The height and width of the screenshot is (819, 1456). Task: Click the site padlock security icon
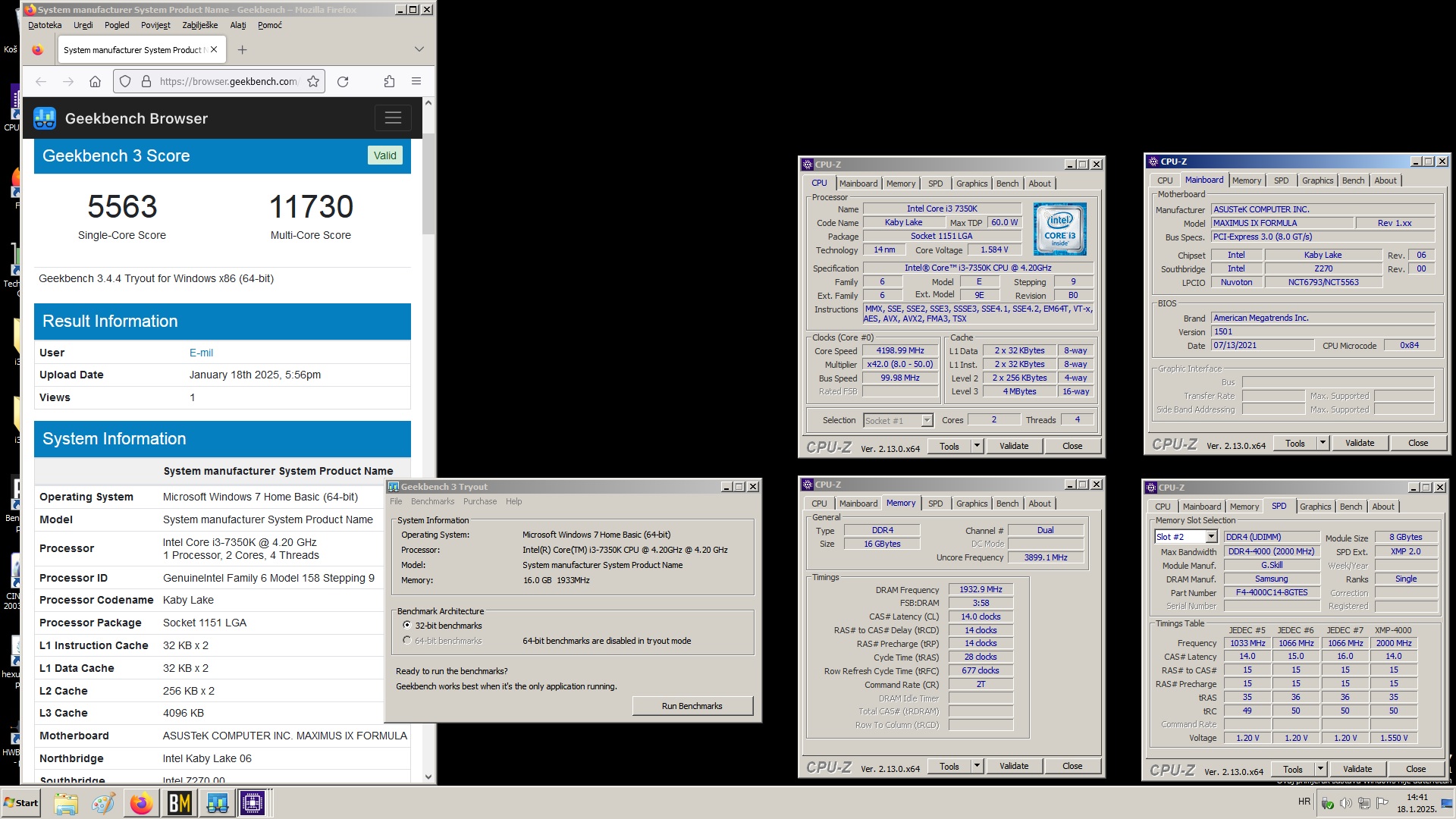click(x=146, y=81)
